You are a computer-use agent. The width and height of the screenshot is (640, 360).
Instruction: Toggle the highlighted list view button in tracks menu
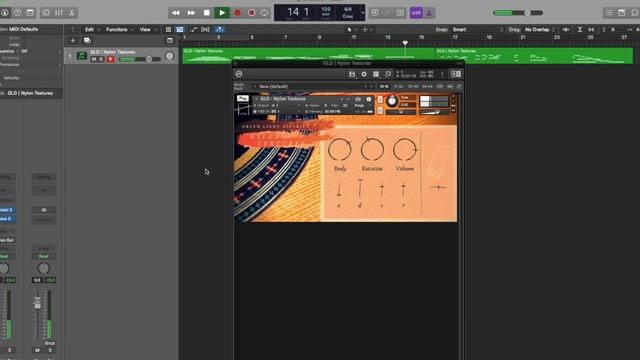pyautogui.click(x=180, y=29)
